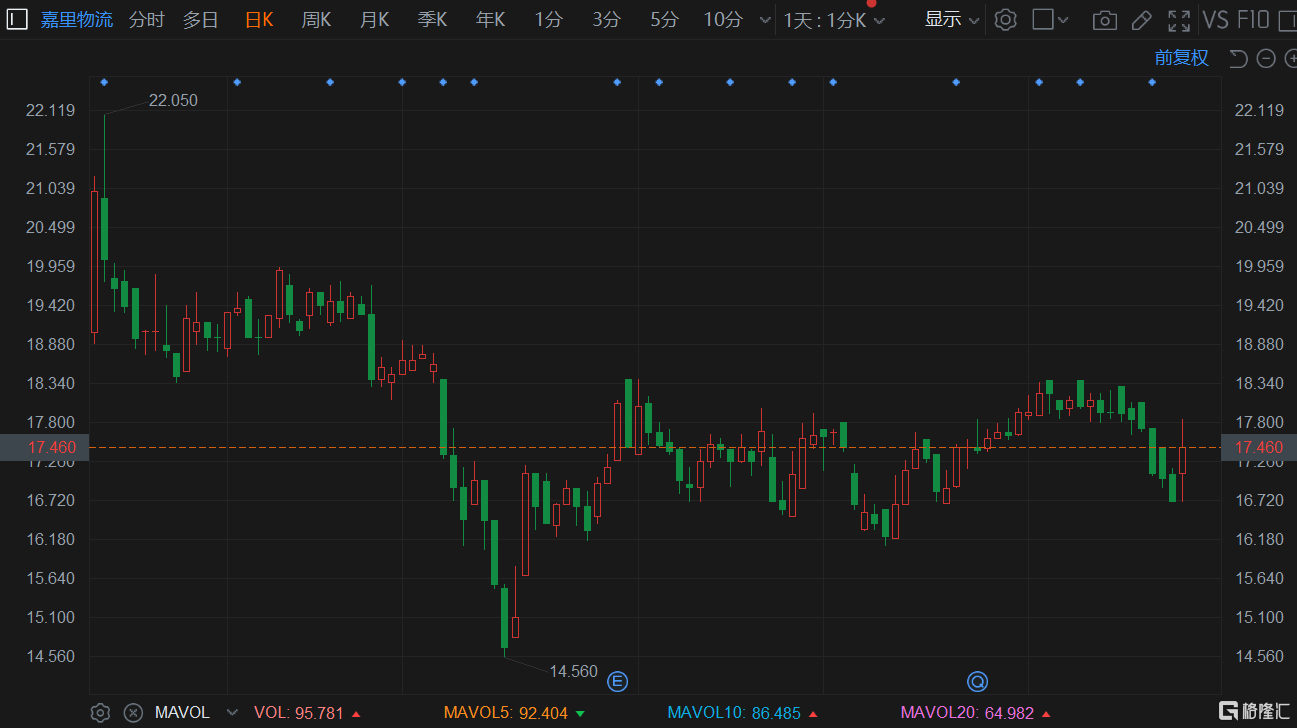The image size is (1297, 728).
Task: Switch to 分时 intraday tab
Action: coord(146,19)
